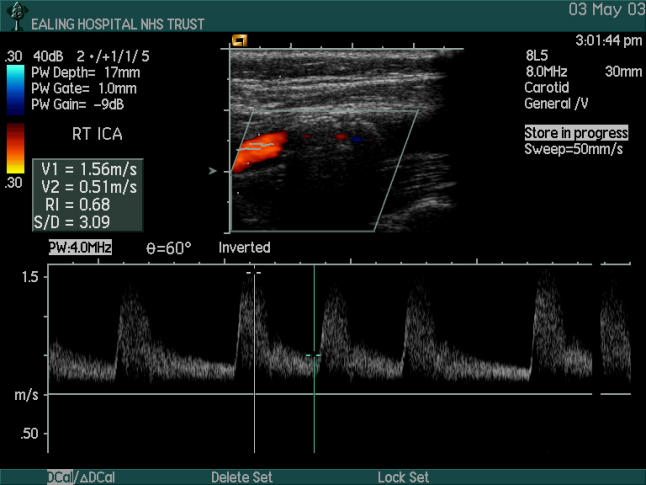Click the 8.0MHz frequency value
The image size is (646, 485).
coord(546,72)
